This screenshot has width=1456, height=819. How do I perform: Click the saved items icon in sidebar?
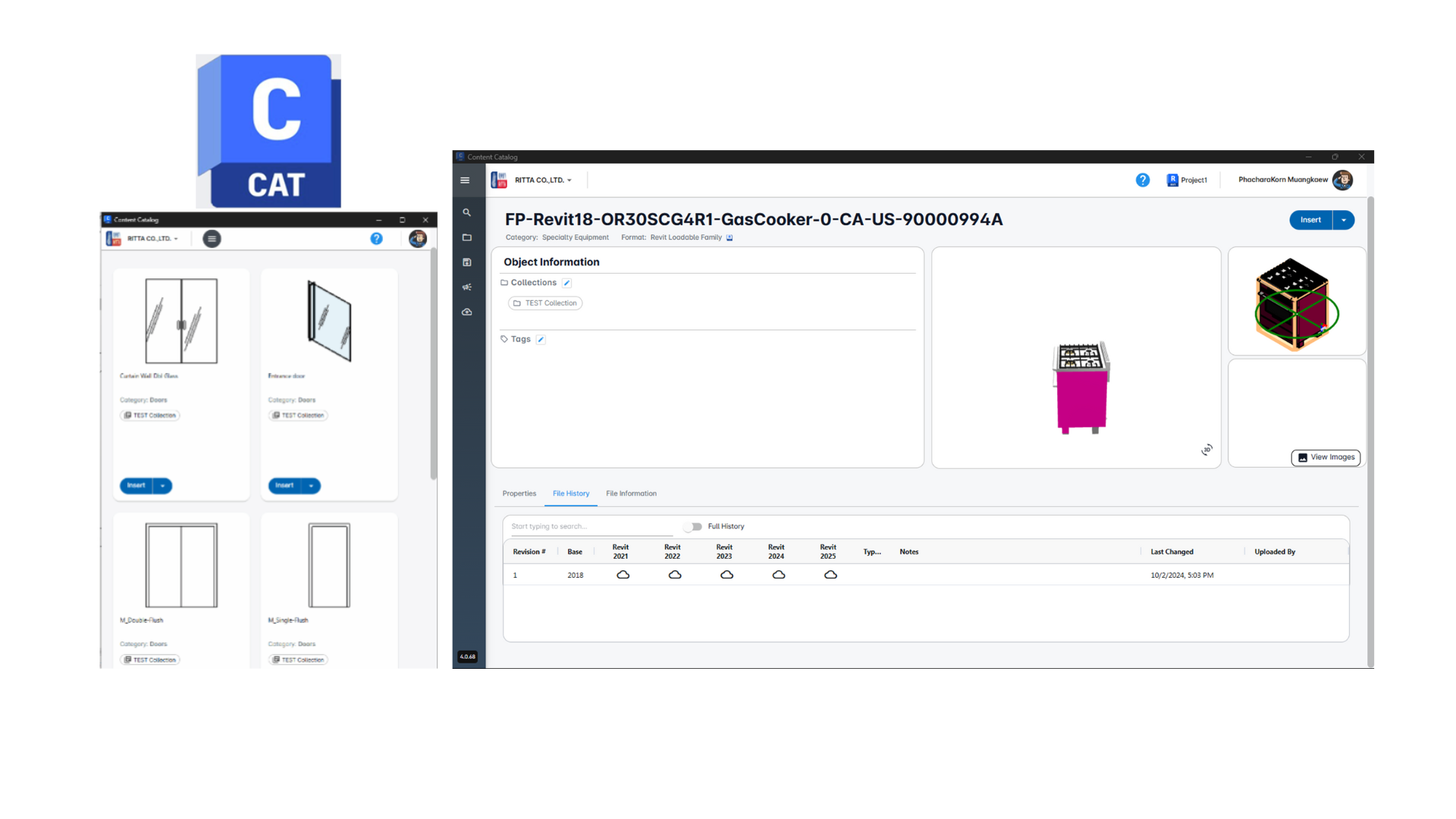tap(467, 262)
